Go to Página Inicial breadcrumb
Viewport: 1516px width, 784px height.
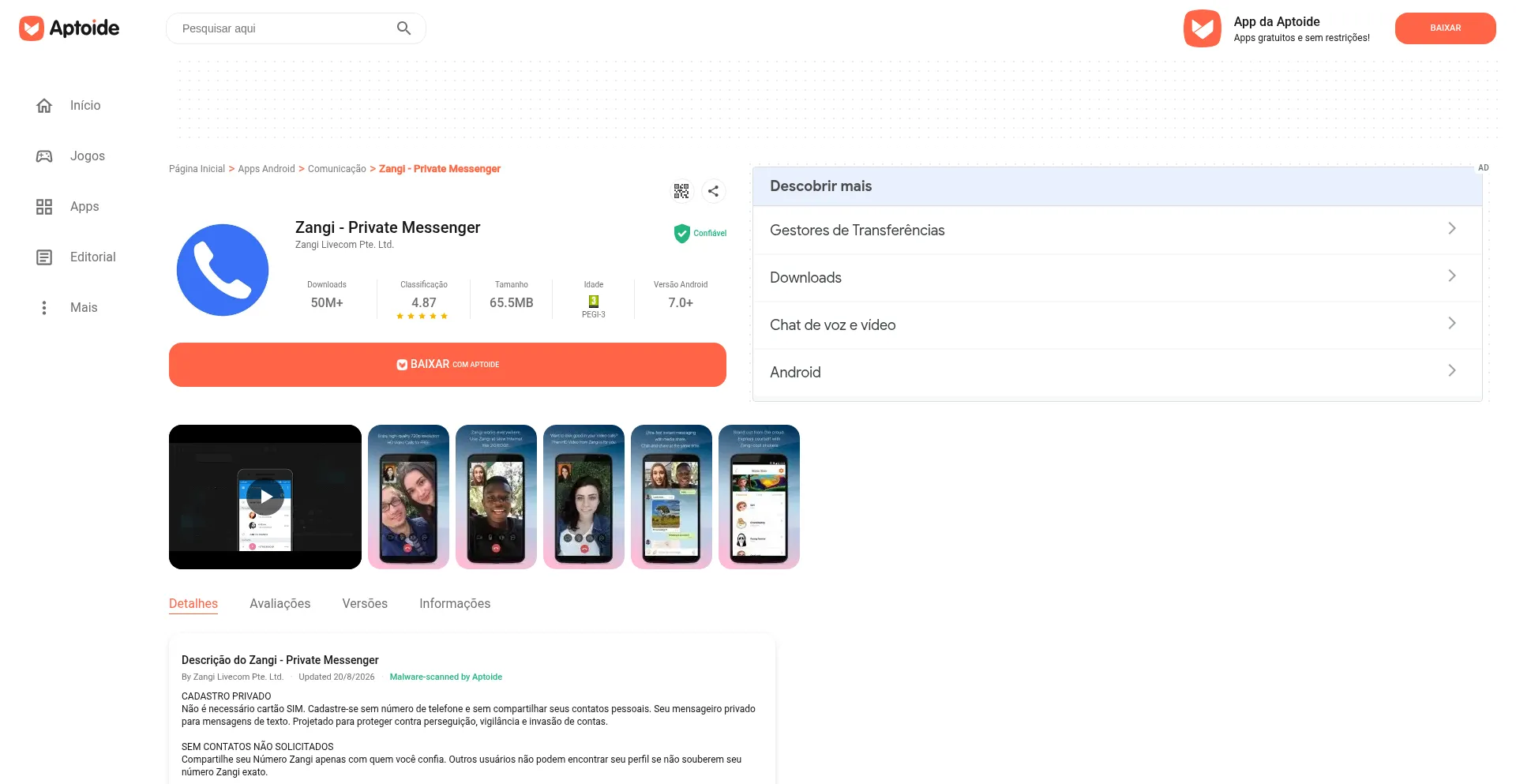[x=197, y=169]
